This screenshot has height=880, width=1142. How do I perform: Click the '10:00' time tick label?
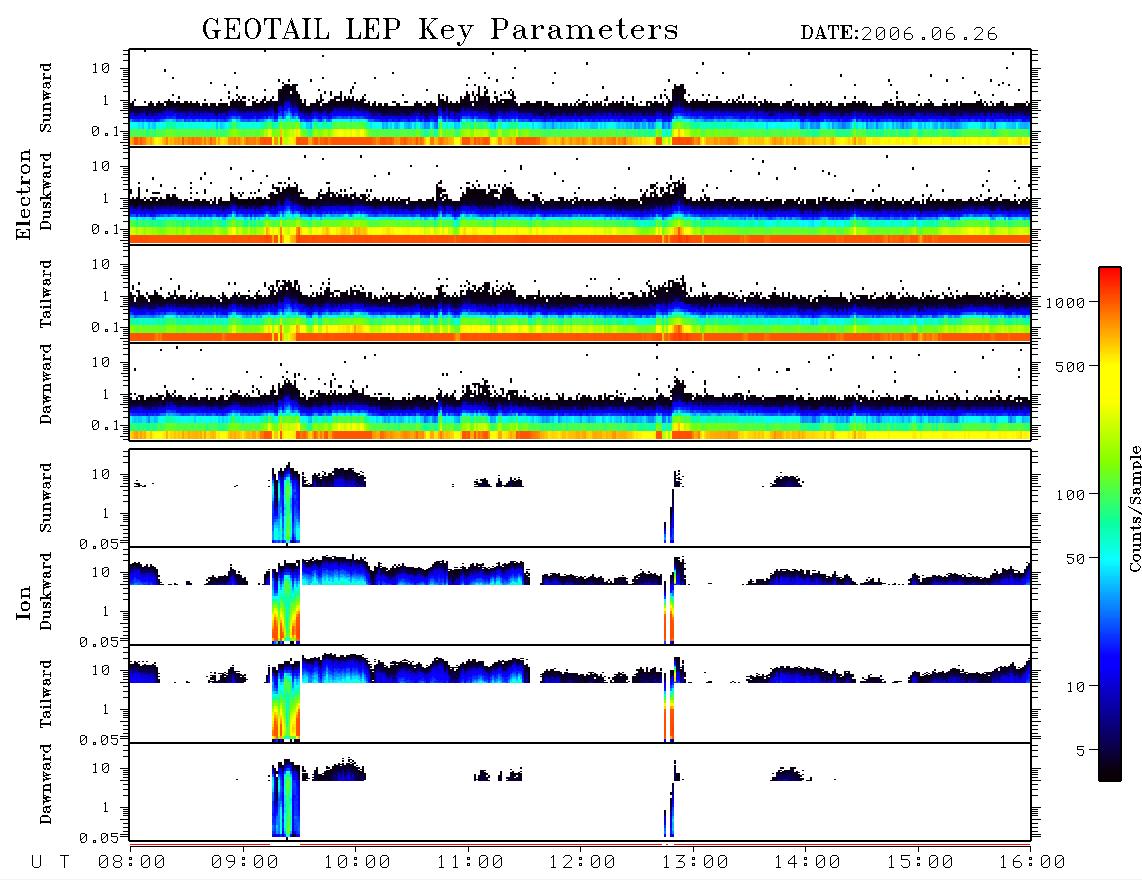(357, 863)
